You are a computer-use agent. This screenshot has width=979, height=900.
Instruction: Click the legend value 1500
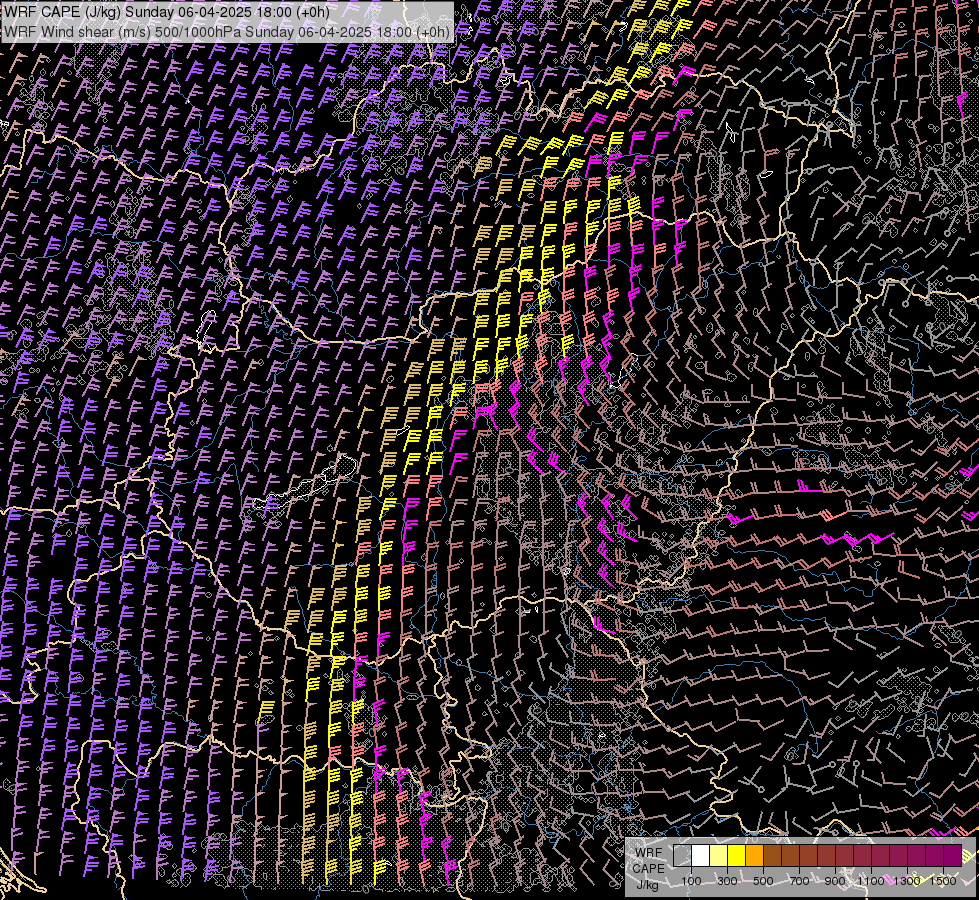[x=943, y=881]
